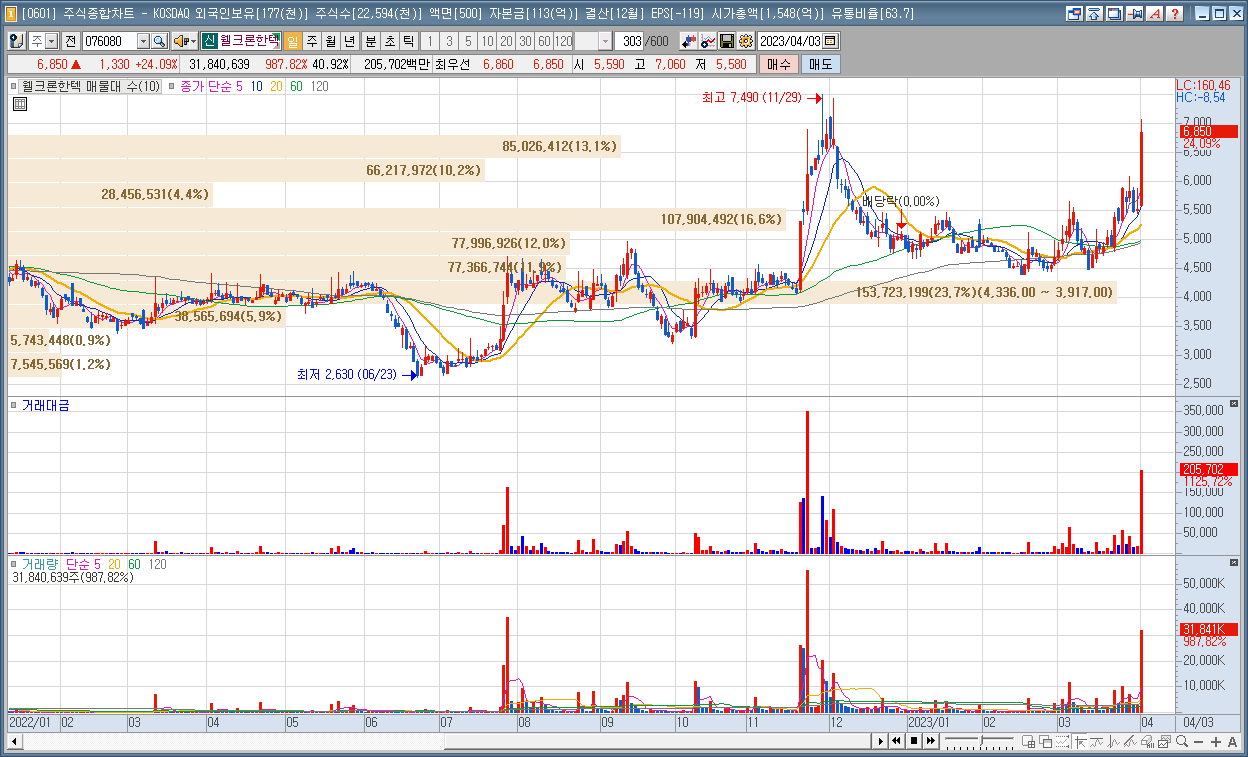Click the send-to-top window icon

point(1093,14)
